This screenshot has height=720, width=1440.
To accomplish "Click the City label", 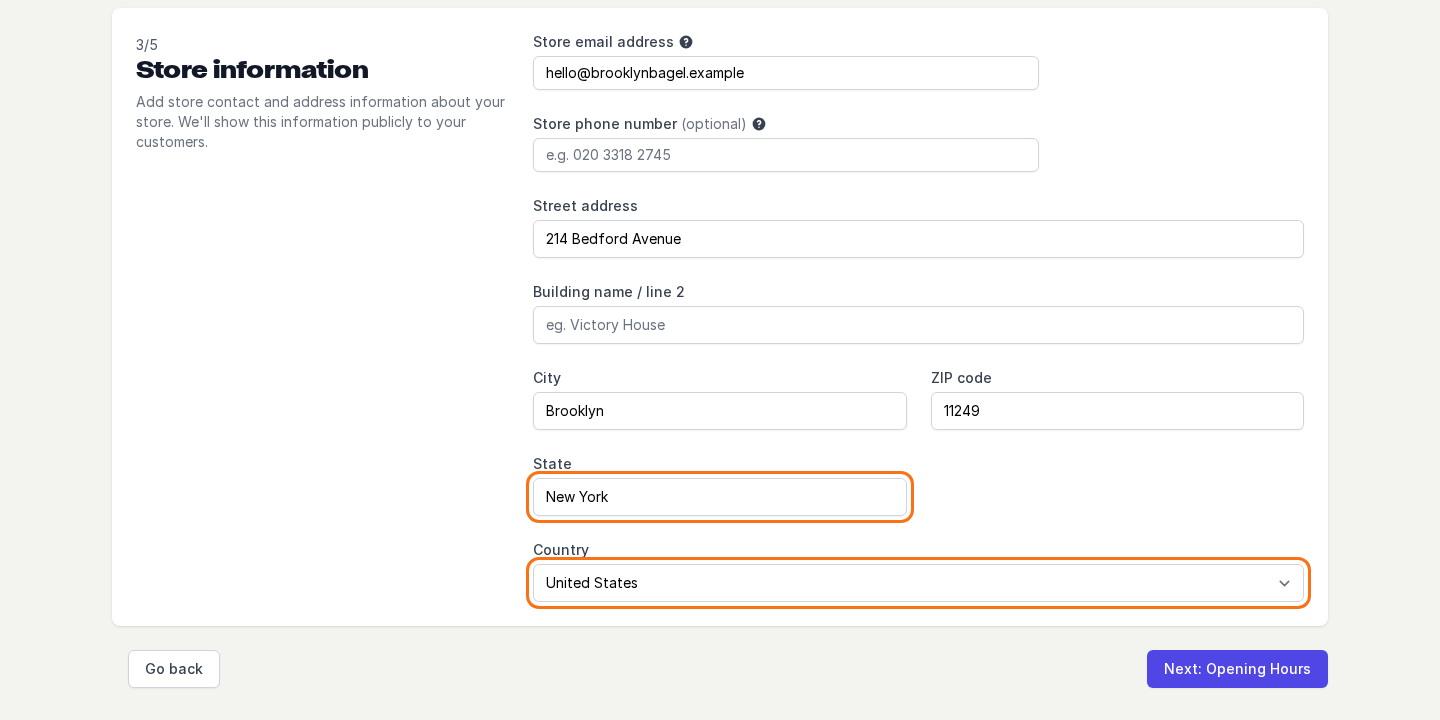I will click(x=547, y=378).
